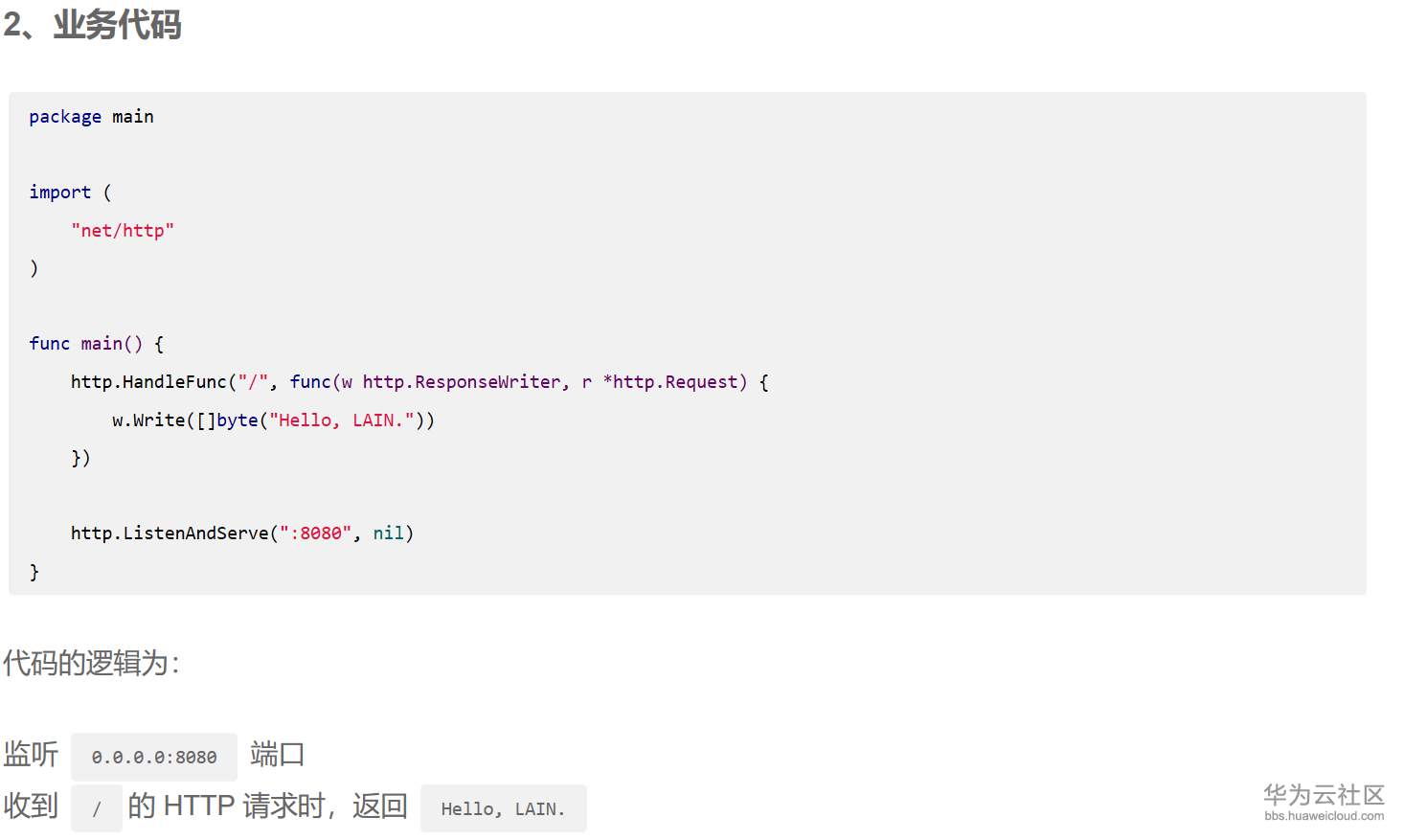Click the ":8080" string inside ListenAndServe
The image size is (1404, 840).
(315, 534)
